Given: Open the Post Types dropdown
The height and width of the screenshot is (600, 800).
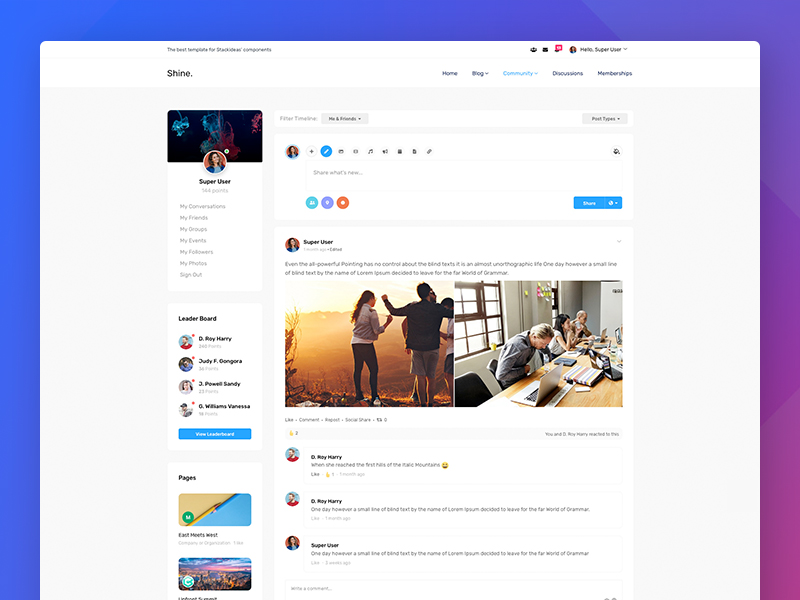Looking at the screenshot, I should point(605,119).
